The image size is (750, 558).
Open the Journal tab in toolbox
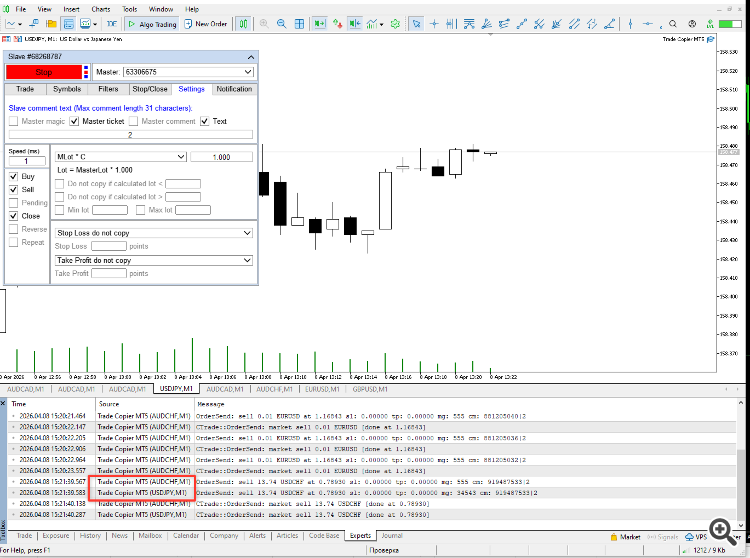coord(392,536)
